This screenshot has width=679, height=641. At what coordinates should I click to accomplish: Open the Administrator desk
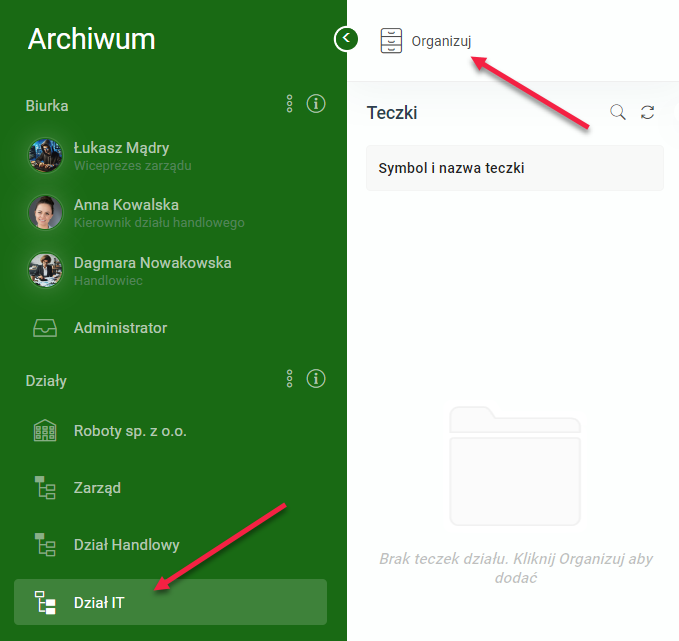pos(170,328)
